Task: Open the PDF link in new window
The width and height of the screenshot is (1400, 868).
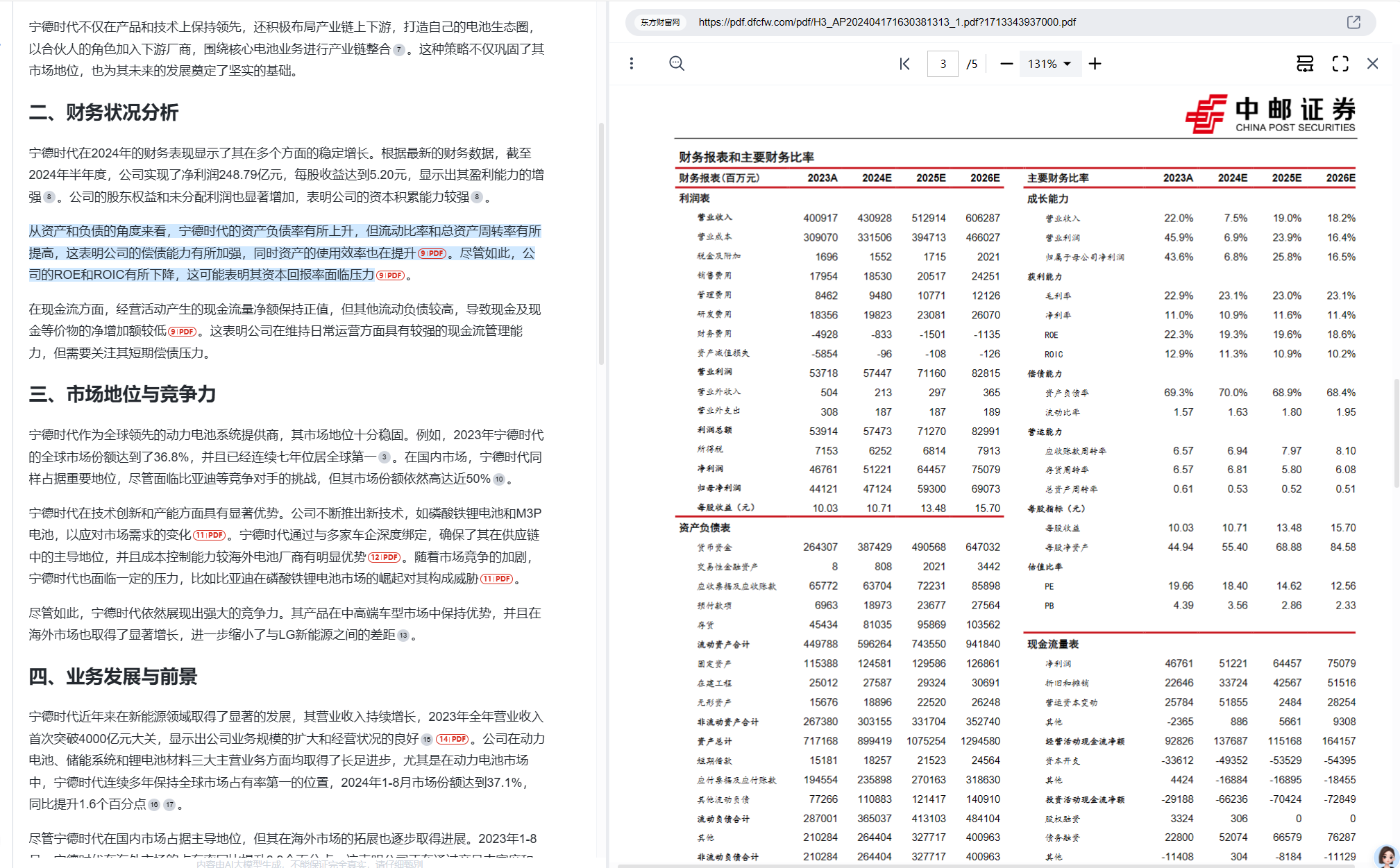Action: pos(1353,22)
